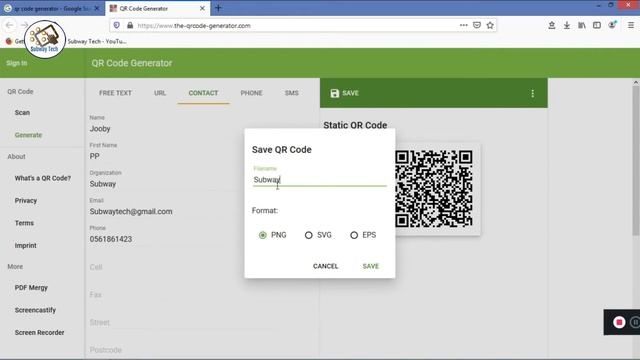This screenshot has width=640, height=360.
Task: Bookmark this page with the star icon
Action: pyautogui.click(x=490, y=25)
